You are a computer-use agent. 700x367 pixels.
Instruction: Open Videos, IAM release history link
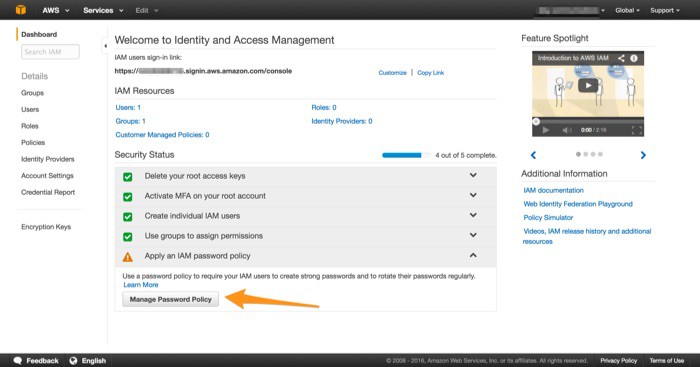click(587, 236)
